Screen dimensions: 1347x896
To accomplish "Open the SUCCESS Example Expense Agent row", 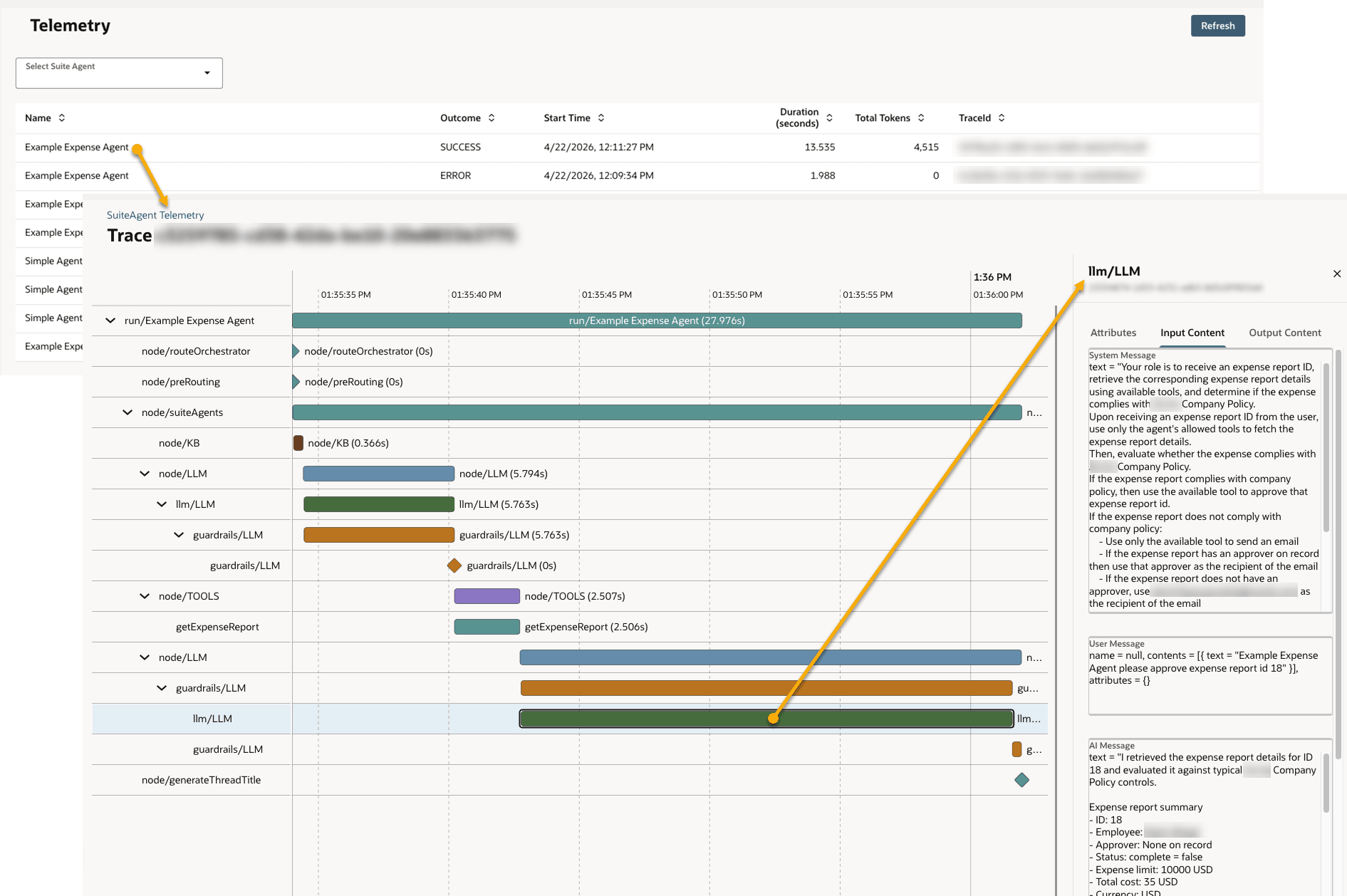I will point(637,147).
